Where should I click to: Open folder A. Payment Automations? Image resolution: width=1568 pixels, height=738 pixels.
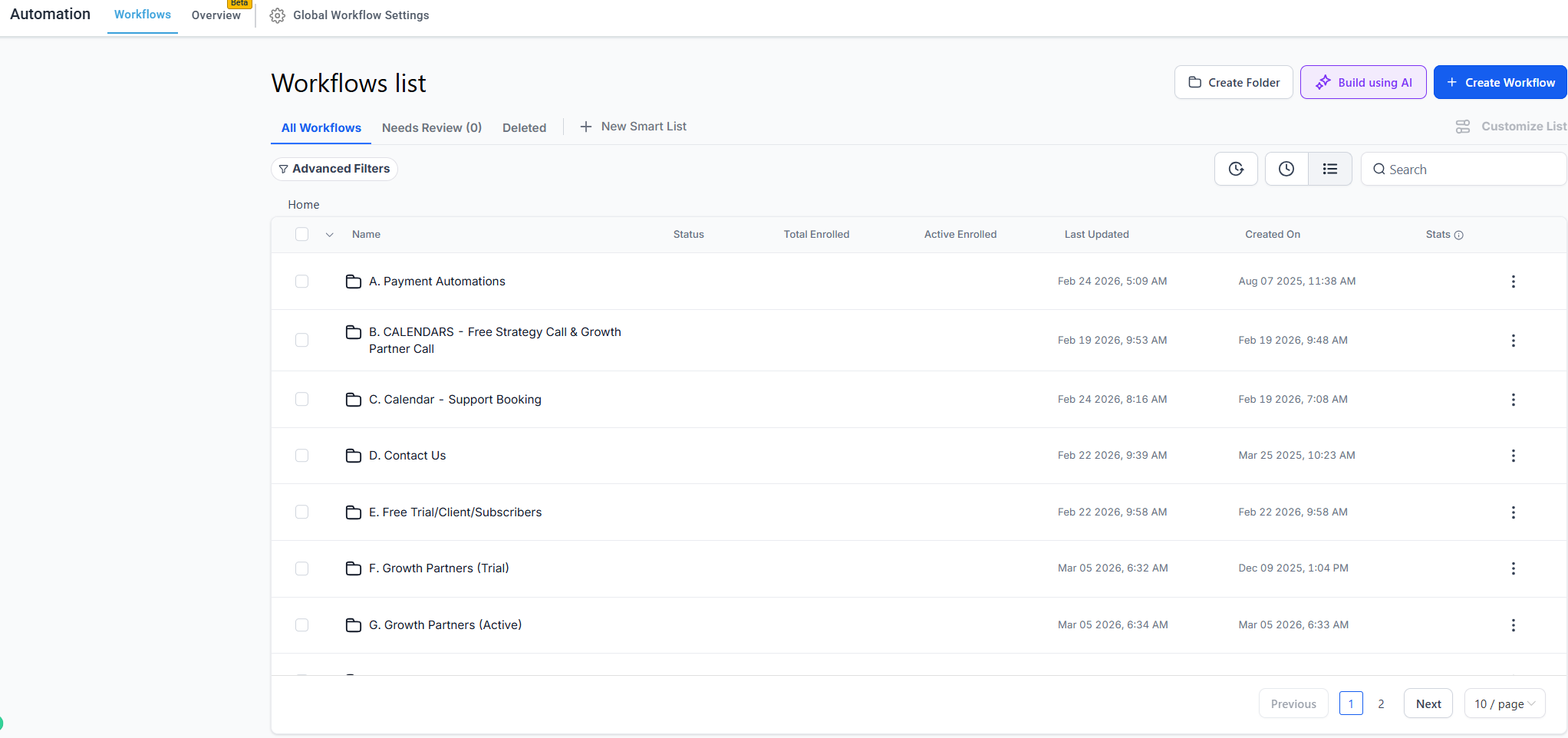point(437,282)
